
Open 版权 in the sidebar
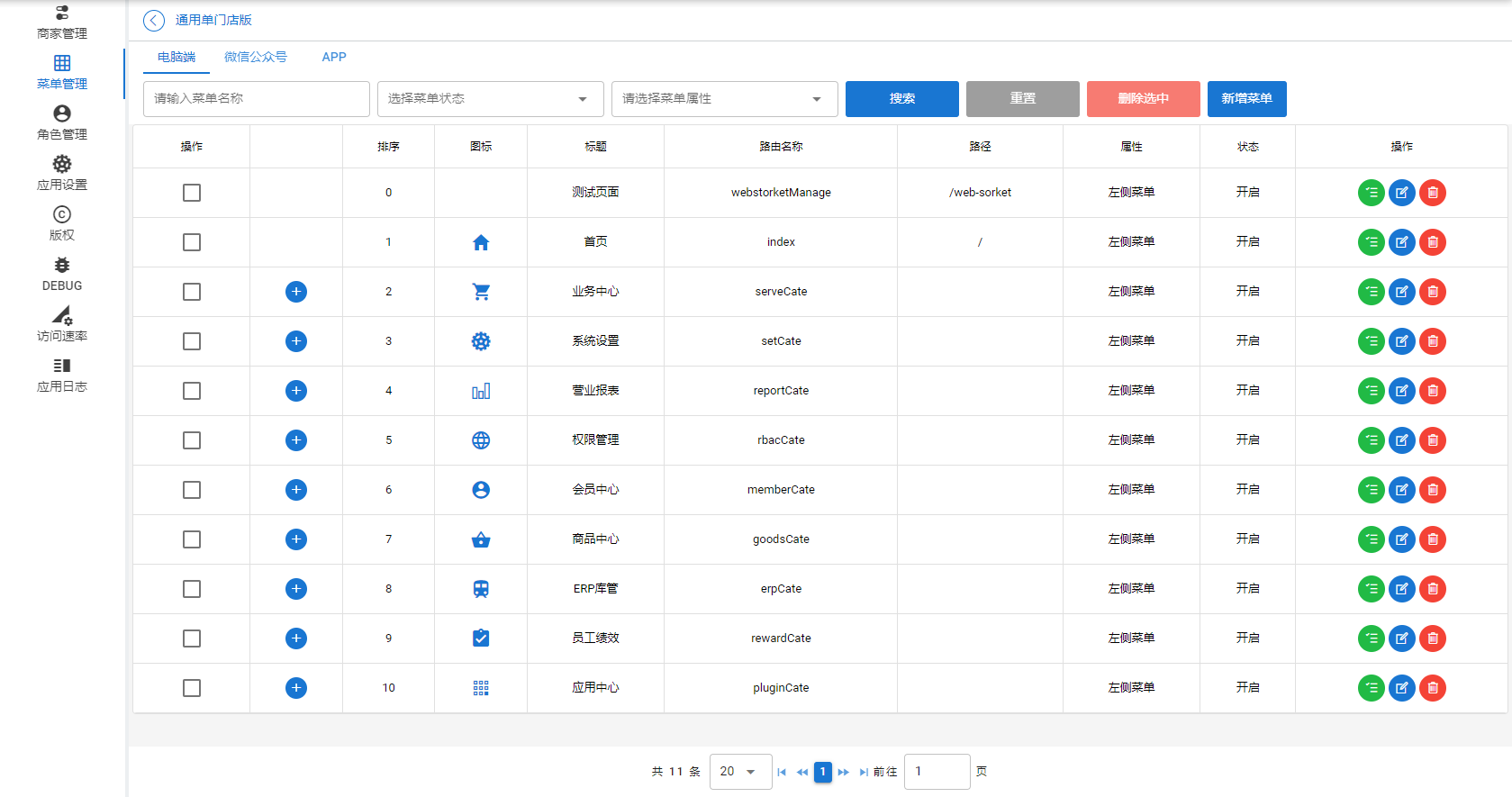click(x=62, y=224)
